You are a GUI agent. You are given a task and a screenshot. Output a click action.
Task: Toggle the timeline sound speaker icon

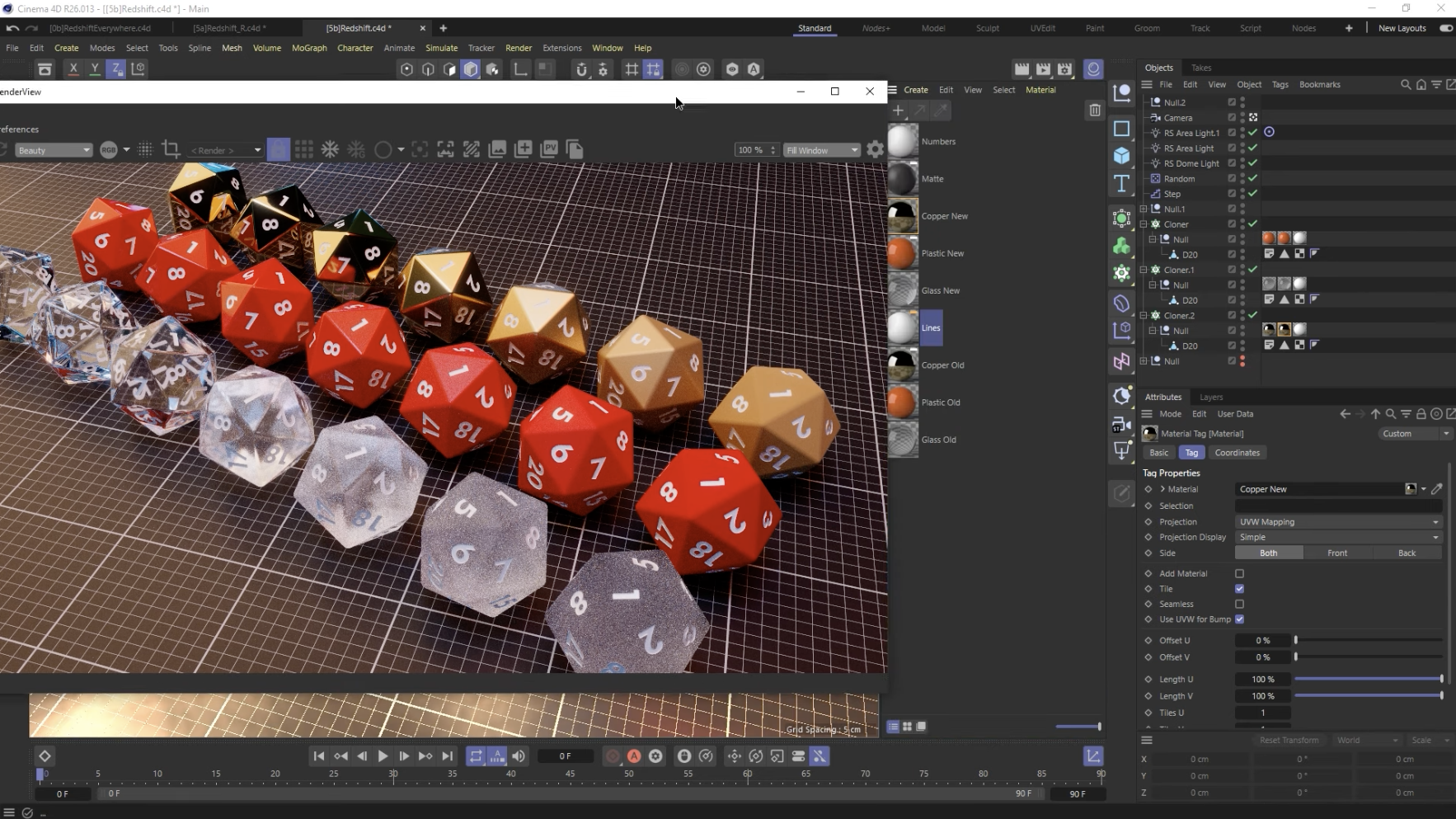click(x=519, y=755)
